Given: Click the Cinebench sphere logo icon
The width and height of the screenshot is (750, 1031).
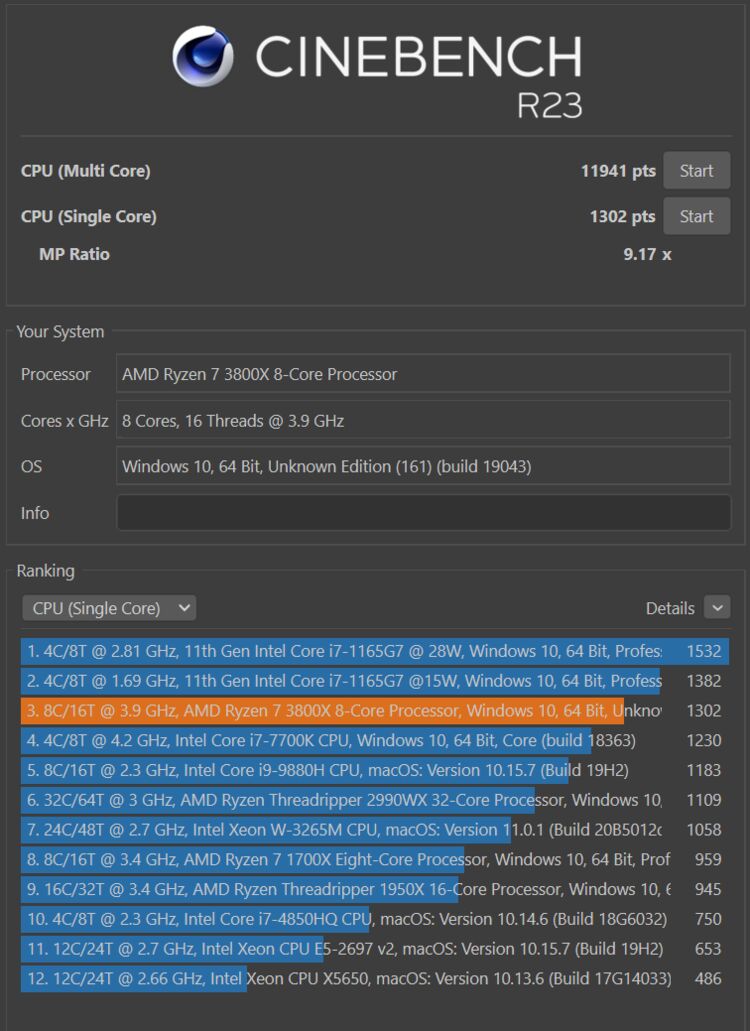Looking at the screenshot, I should [x=202, y=57].
